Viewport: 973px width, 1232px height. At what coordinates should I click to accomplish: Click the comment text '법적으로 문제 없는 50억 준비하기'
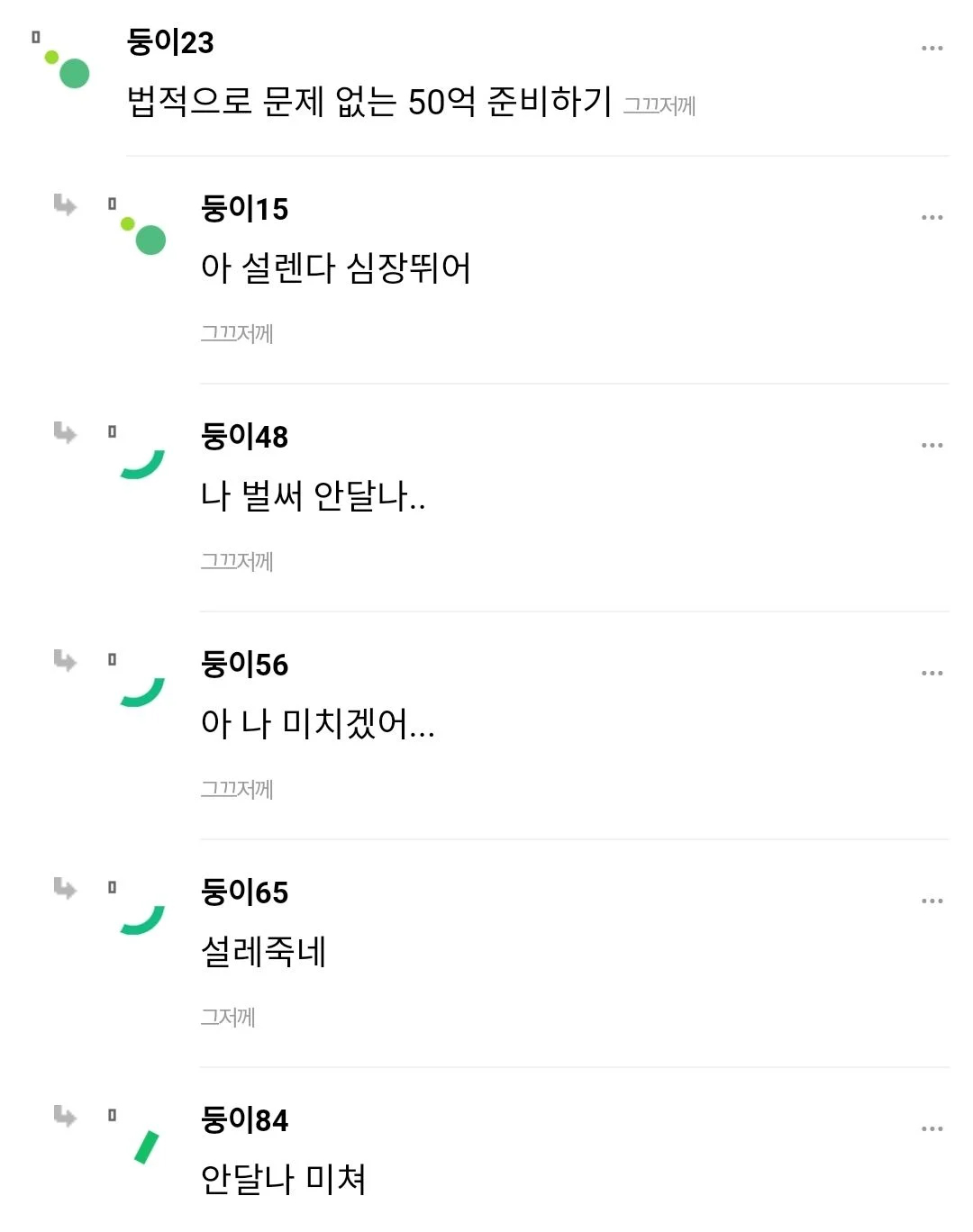(369, 102)
